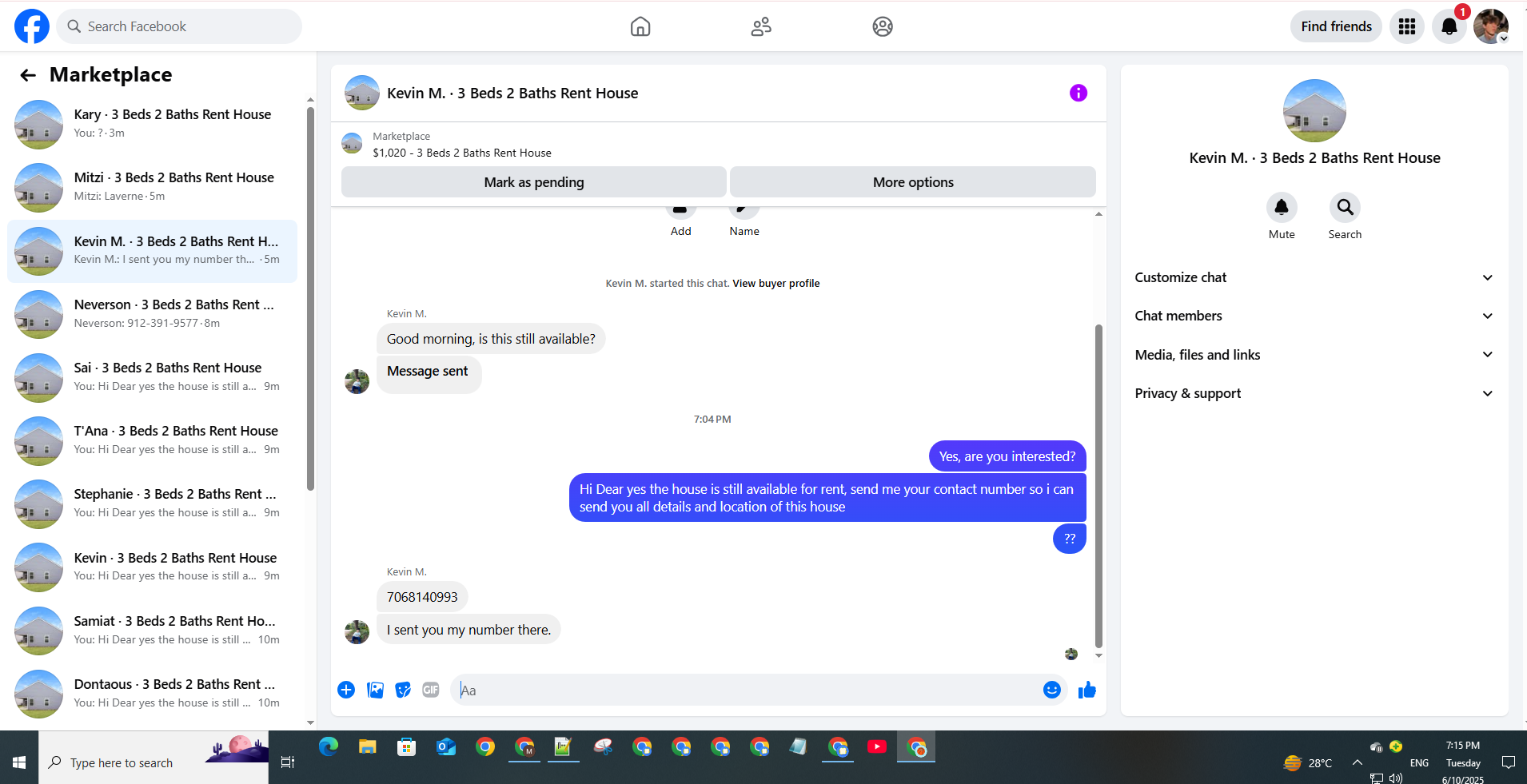Click the Find friends button
This screenshot has width=1527, height=784.
click(1336, 26)
